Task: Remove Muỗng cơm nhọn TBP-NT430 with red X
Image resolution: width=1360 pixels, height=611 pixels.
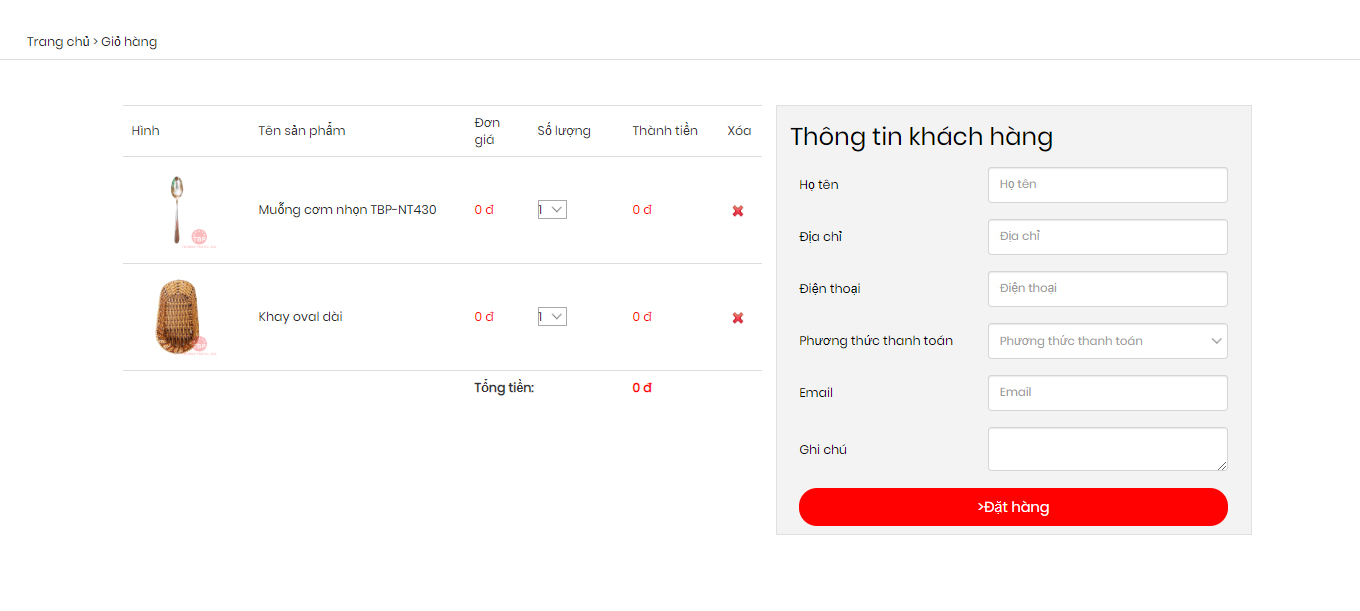Action: pos(738,211)
